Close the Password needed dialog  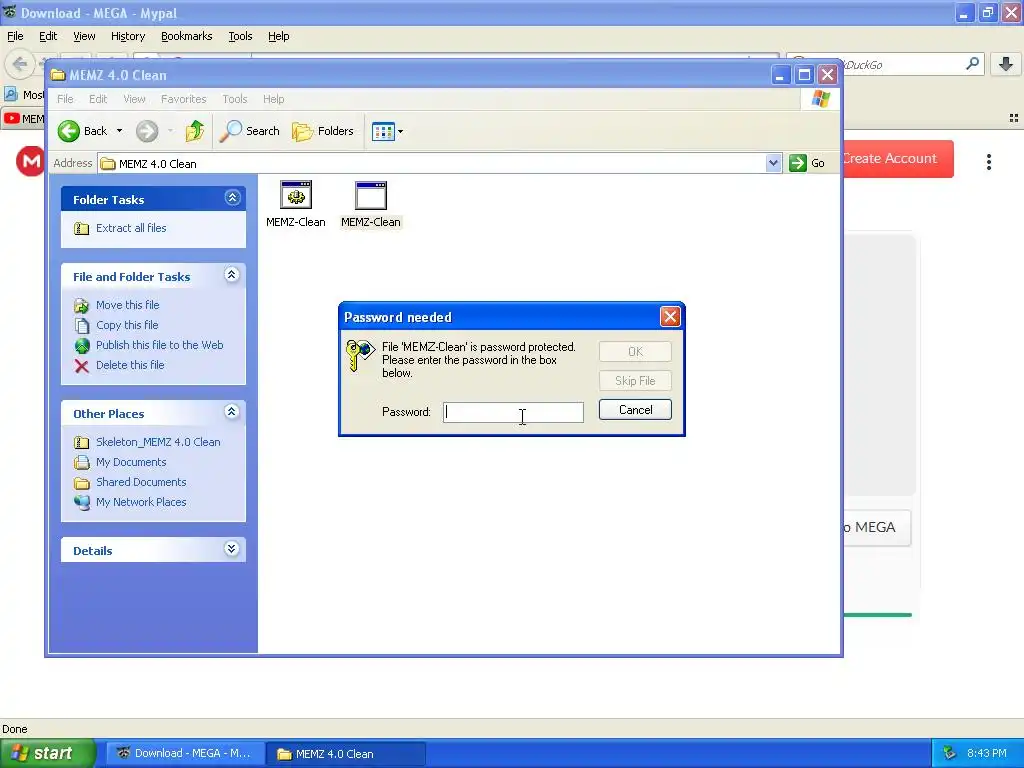(x=670, y=317)
